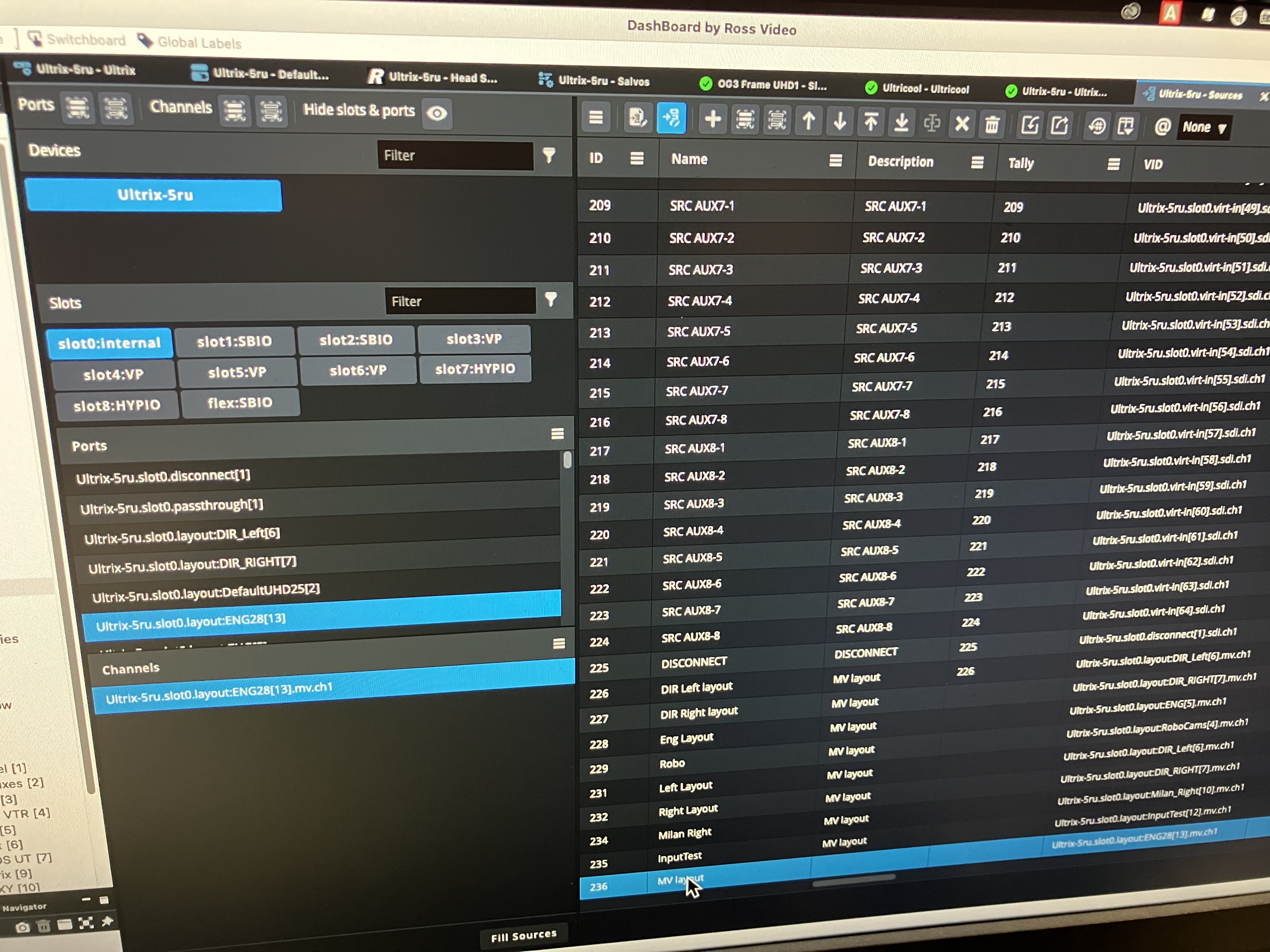Click the trash can delete icon
Image resolution: width=1270 pixels, height=952 pixels.
(992, 124)
